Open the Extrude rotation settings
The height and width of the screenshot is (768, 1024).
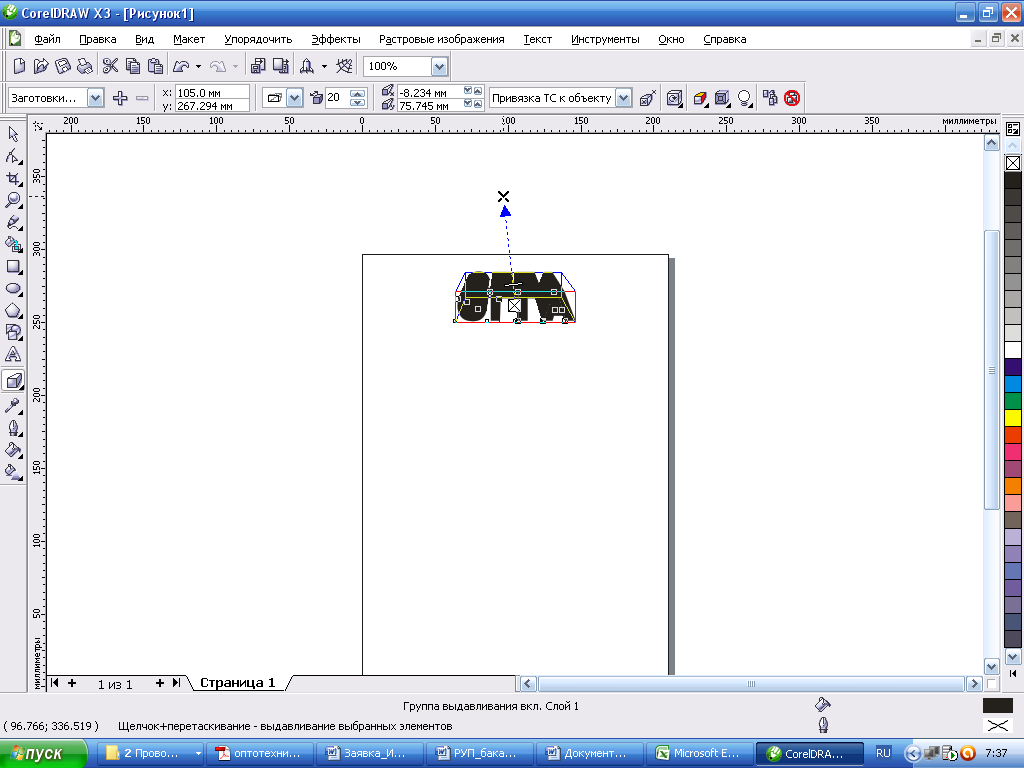point(674,98)
